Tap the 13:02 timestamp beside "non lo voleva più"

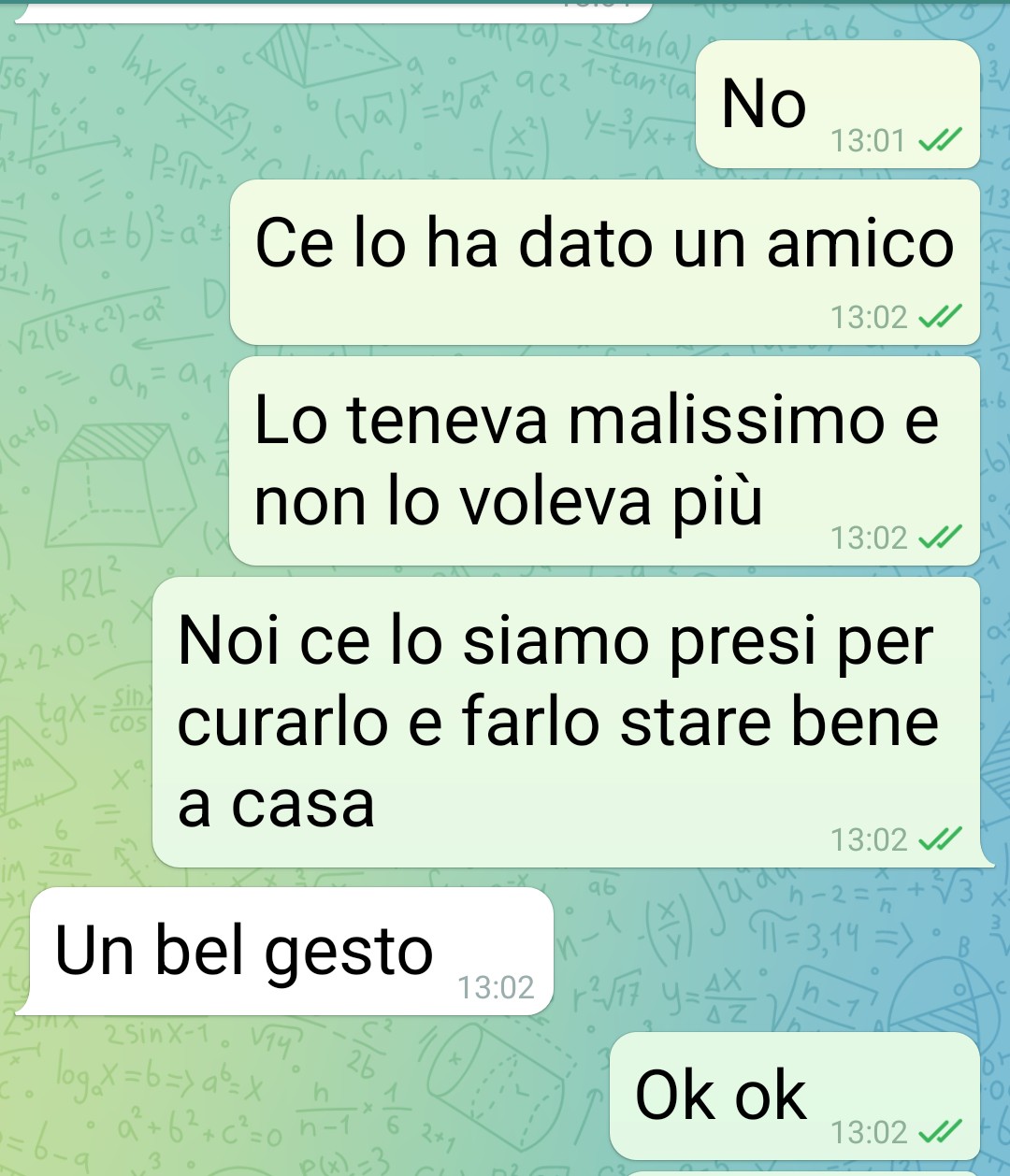pyautogui.click(x=869, y=538)
